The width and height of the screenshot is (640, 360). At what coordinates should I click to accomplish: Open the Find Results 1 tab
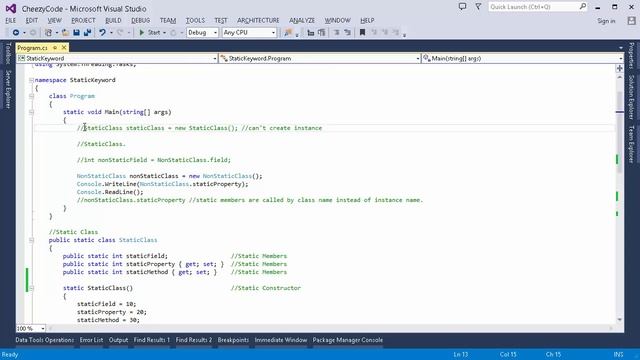click(152, 340)
